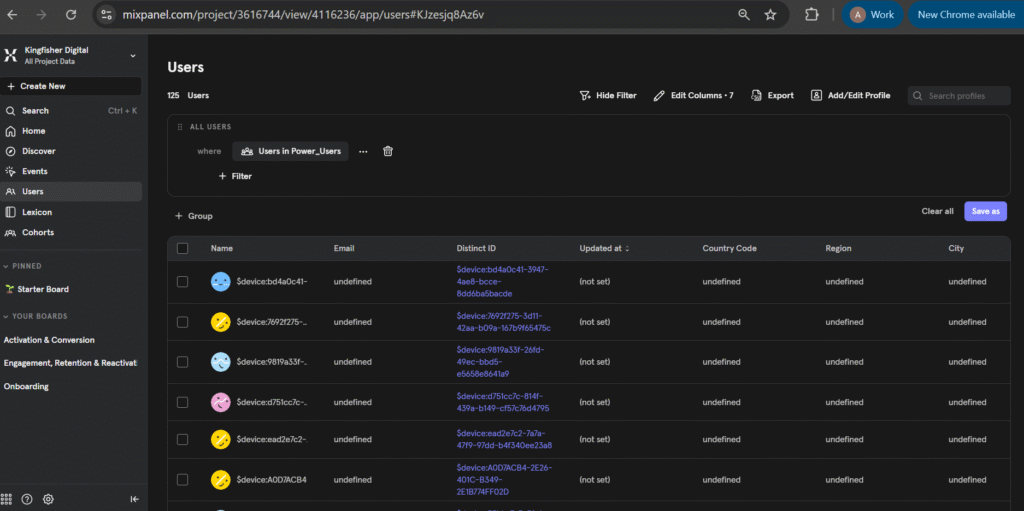
Task: Open Onboarding board
Action: 26,387
